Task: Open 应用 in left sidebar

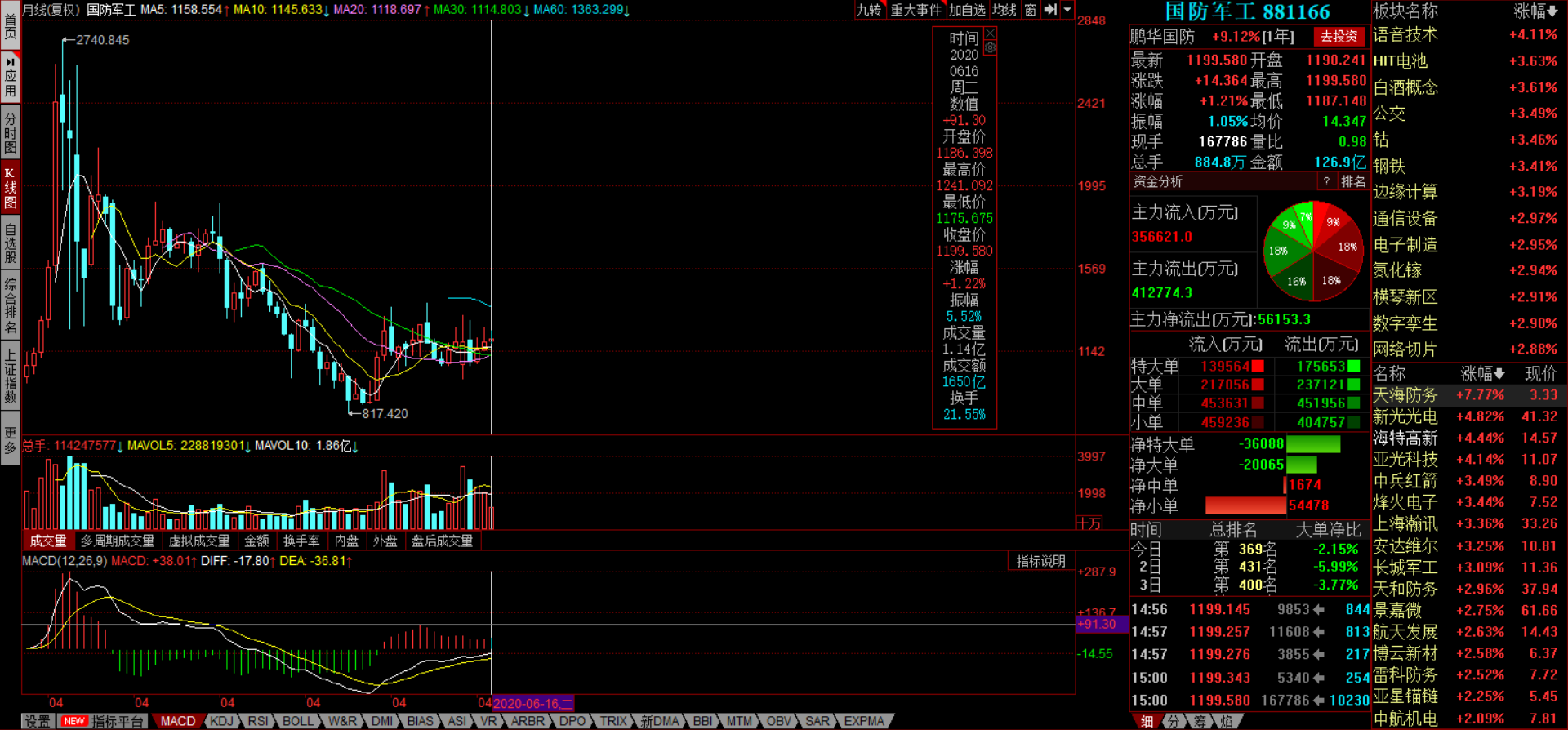Action: tap(10, 78)
